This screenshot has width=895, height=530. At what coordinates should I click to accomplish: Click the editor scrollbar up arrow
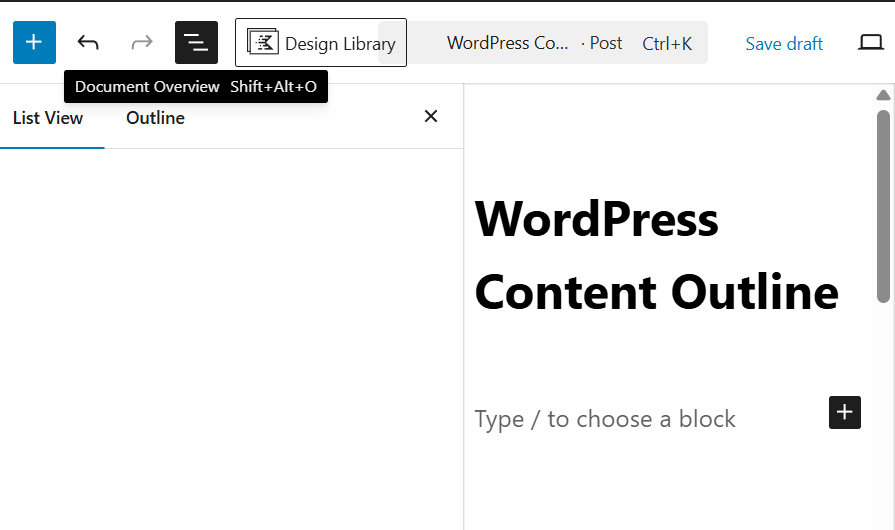pos(883,95)
